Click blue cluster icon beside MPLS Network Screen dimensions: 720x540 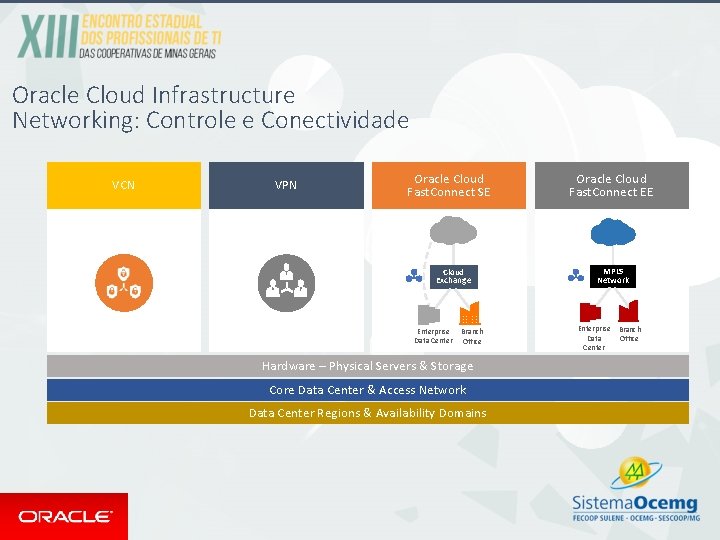pos(576,275)
